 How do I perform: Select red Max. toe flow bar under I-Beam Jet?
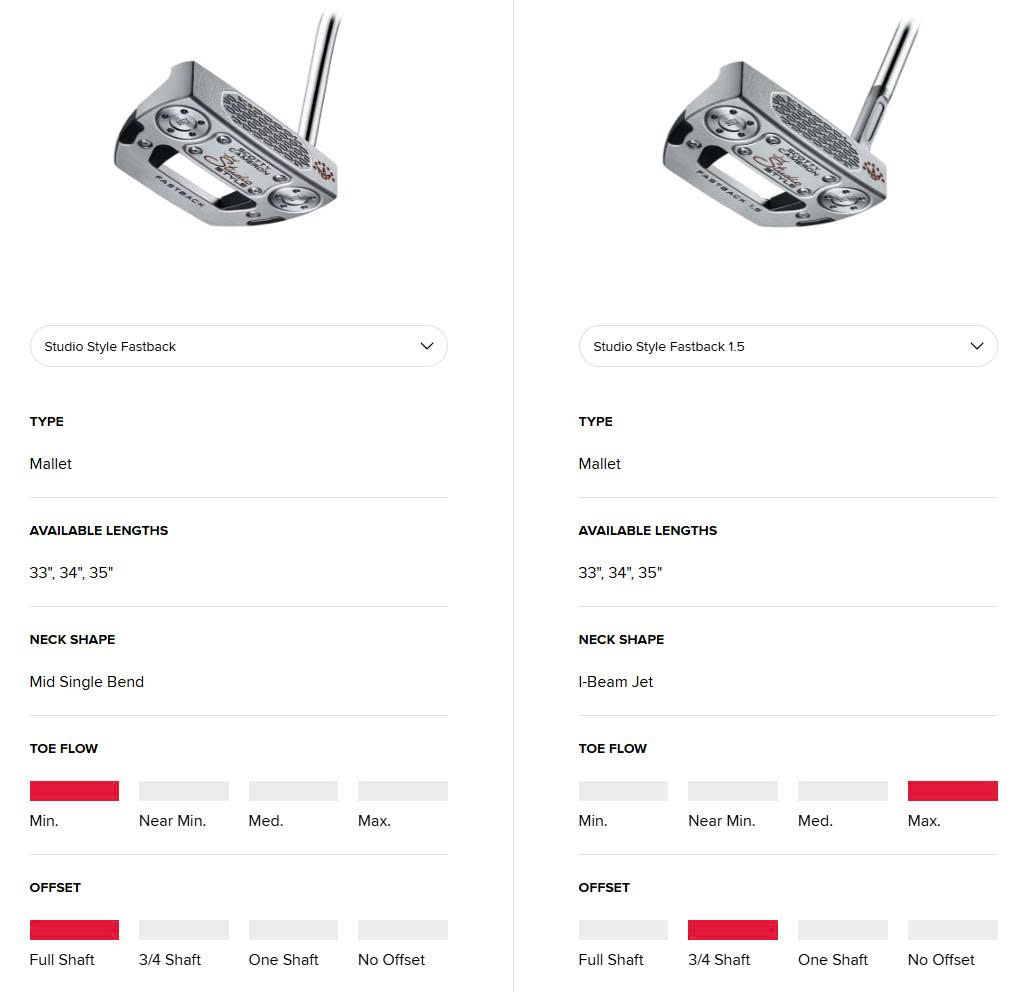click(x=952, y=791)
